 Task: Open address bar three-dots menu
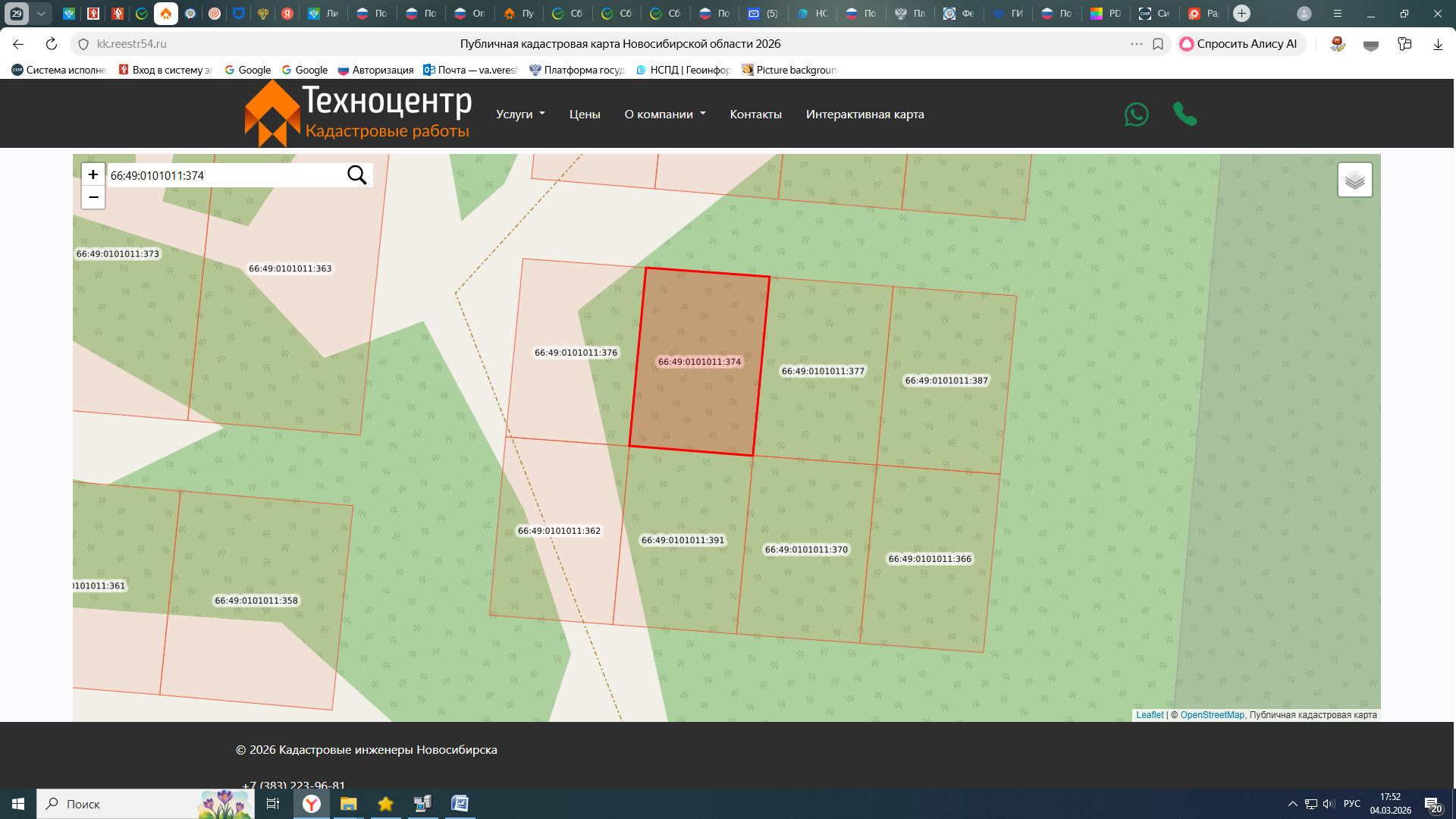1136,44
